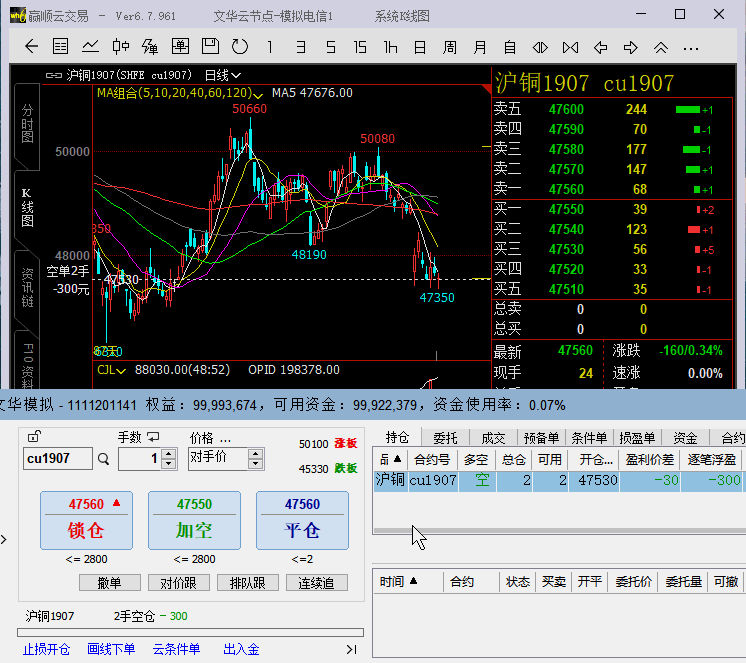Switch to the 委托 tab

tap(445, 438)
